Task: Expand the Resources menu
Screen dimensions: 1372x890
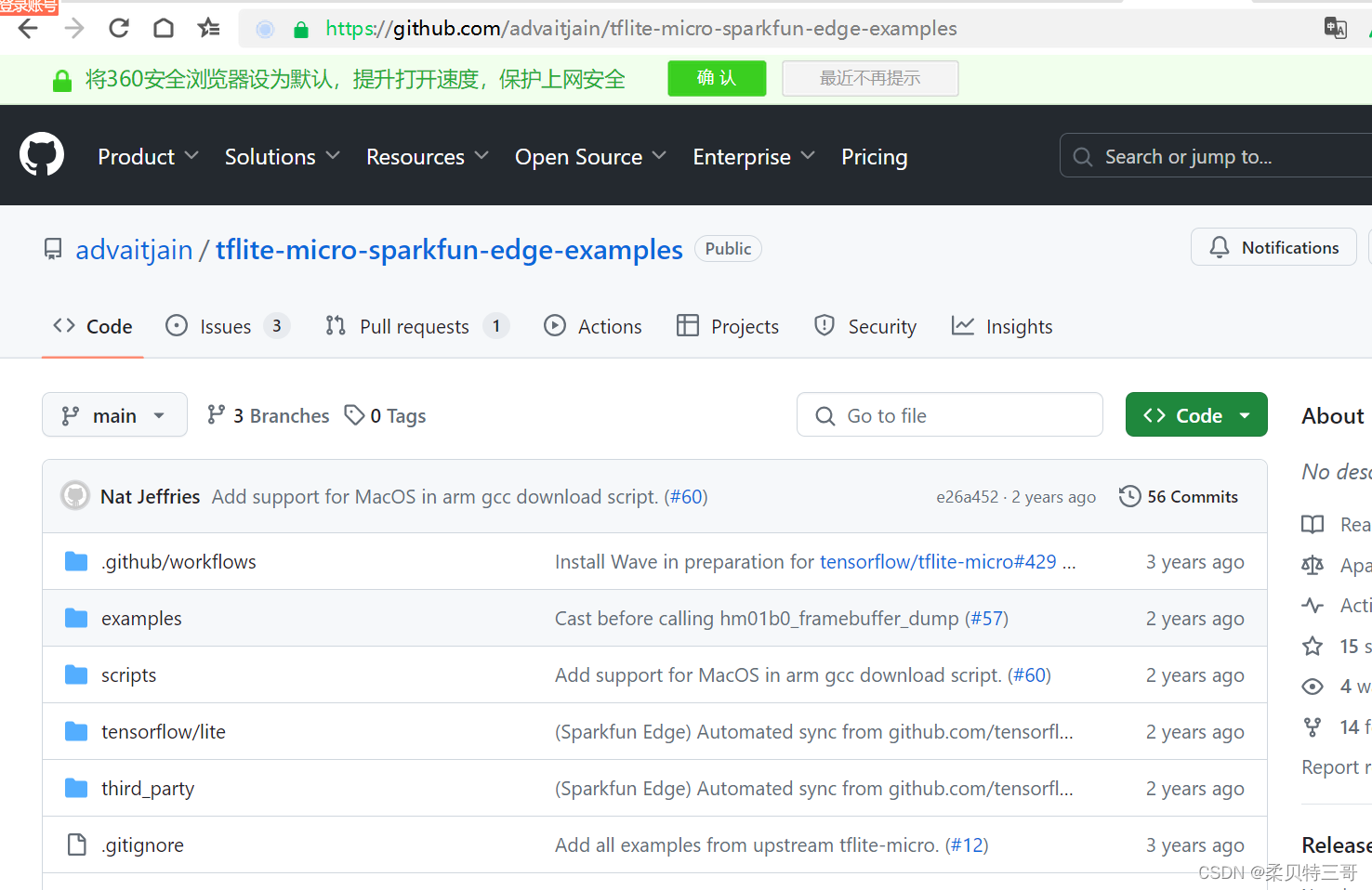Action: [x=427, y=156]
